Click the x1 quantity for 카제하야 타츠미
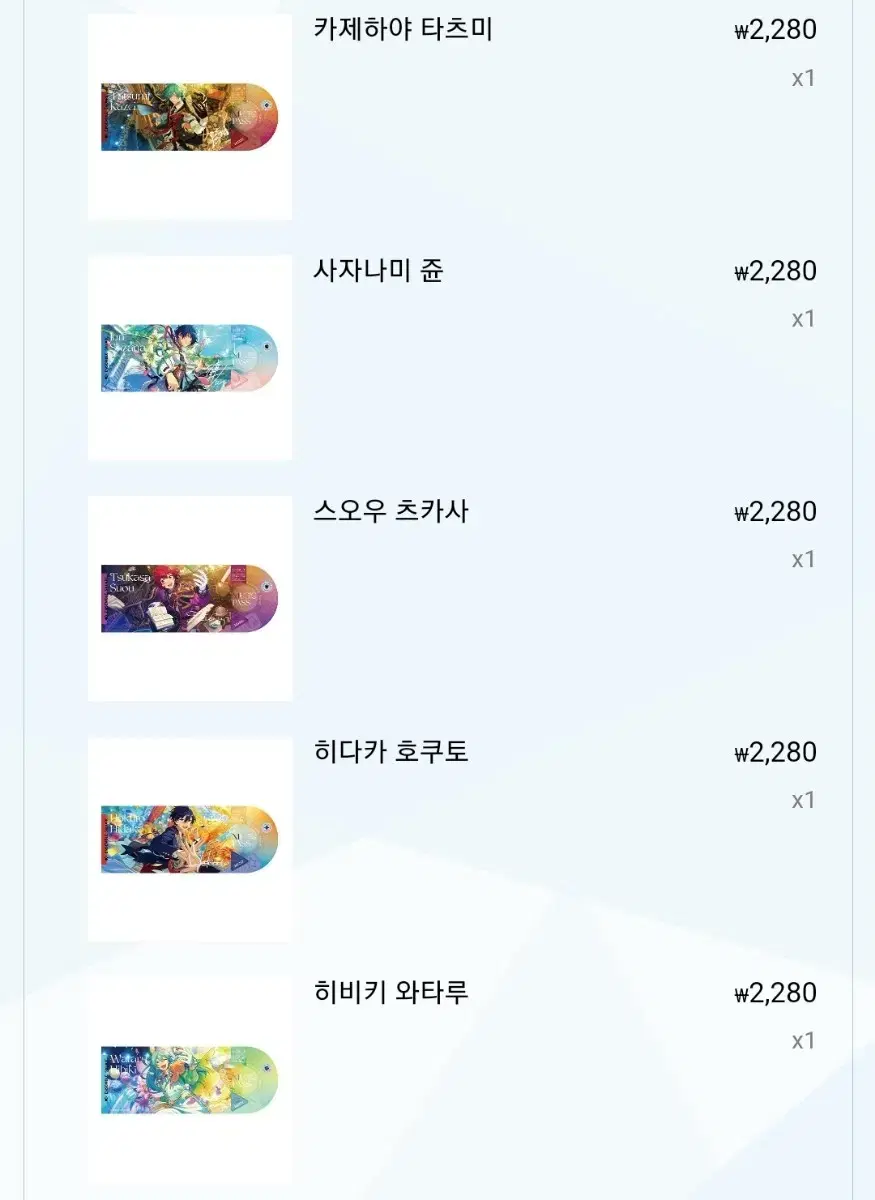This screenshot has height=1200, width=875. point(803,78)
